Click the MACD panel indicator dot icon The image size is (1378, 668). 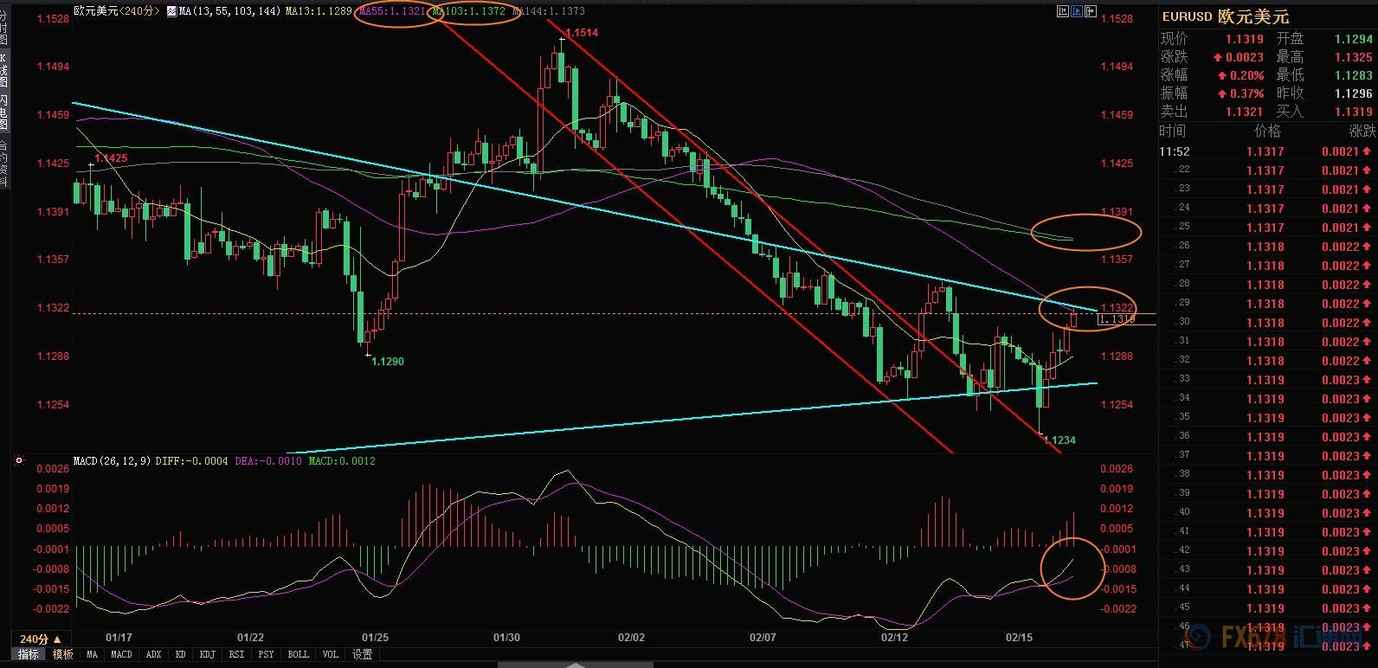[19, 461]
